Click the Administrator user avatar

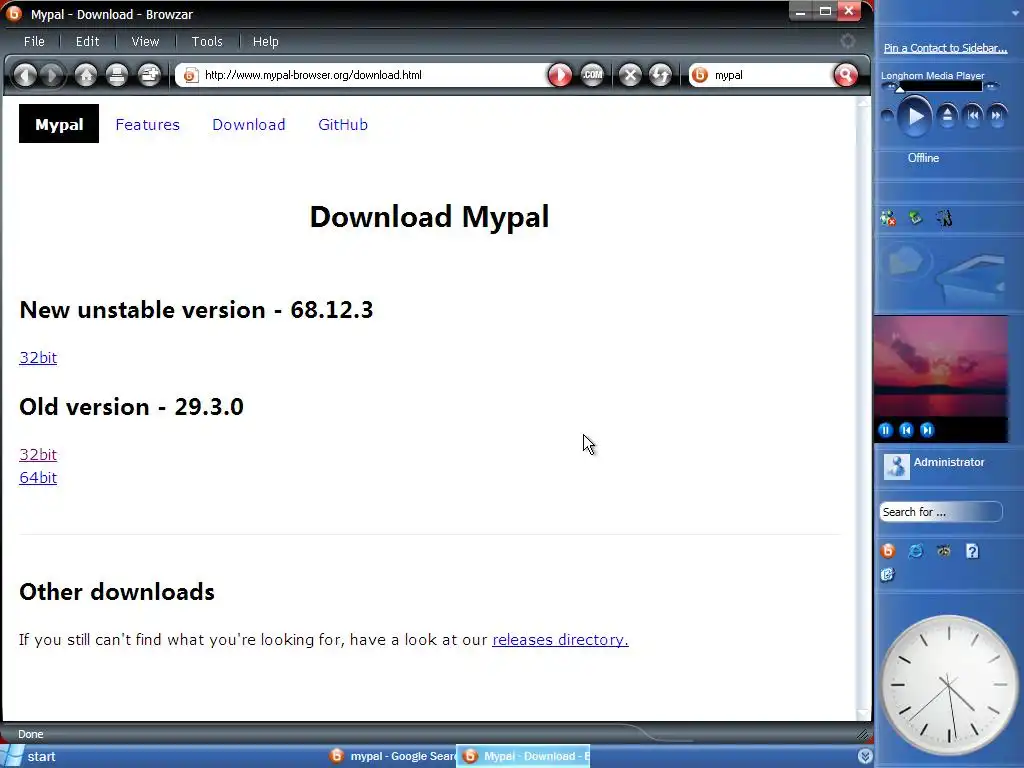pos(896,466)
